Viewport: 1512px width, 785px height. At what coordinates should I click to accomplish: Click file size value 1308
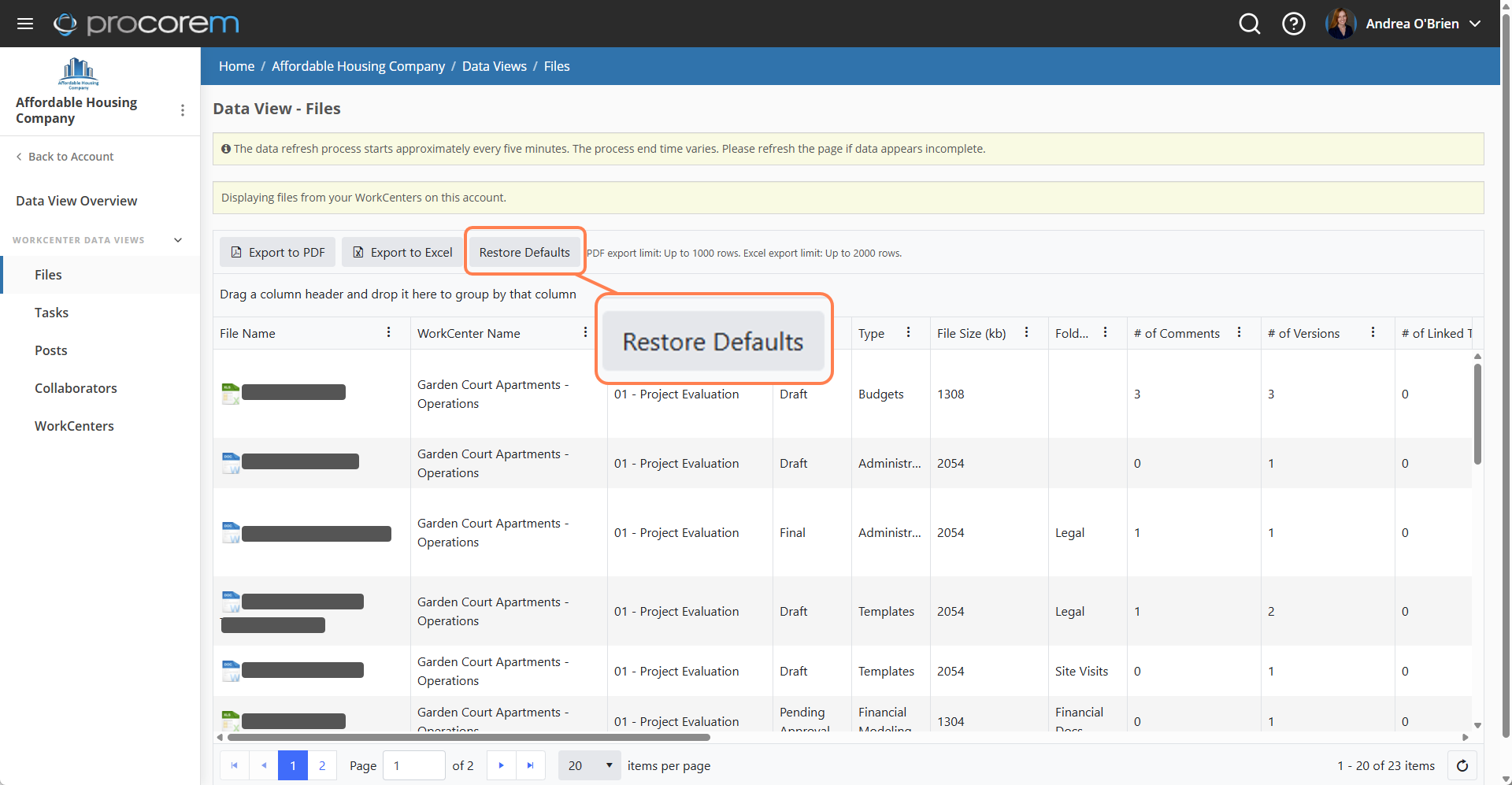tap(951, 394)
